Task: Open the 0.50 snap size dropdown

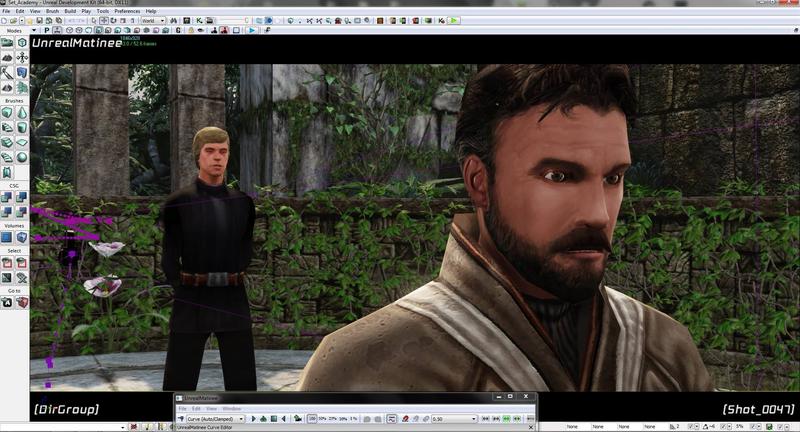Action: point(454,419)
